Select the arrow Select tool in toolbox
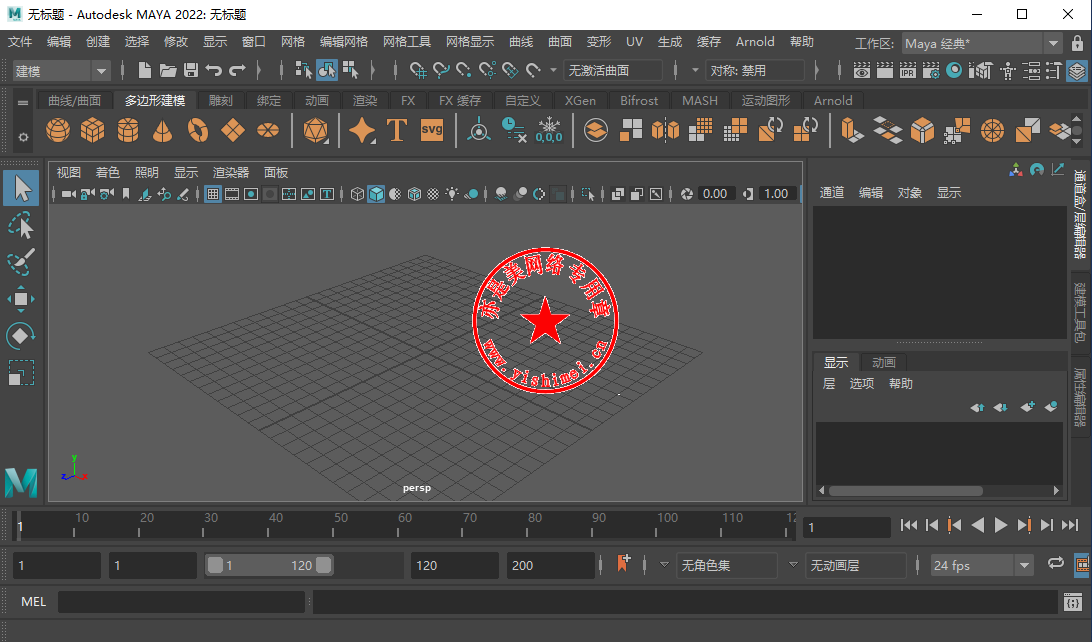Image resolution: width=1092 pixels, height=642 pixels. coord(21,188)
